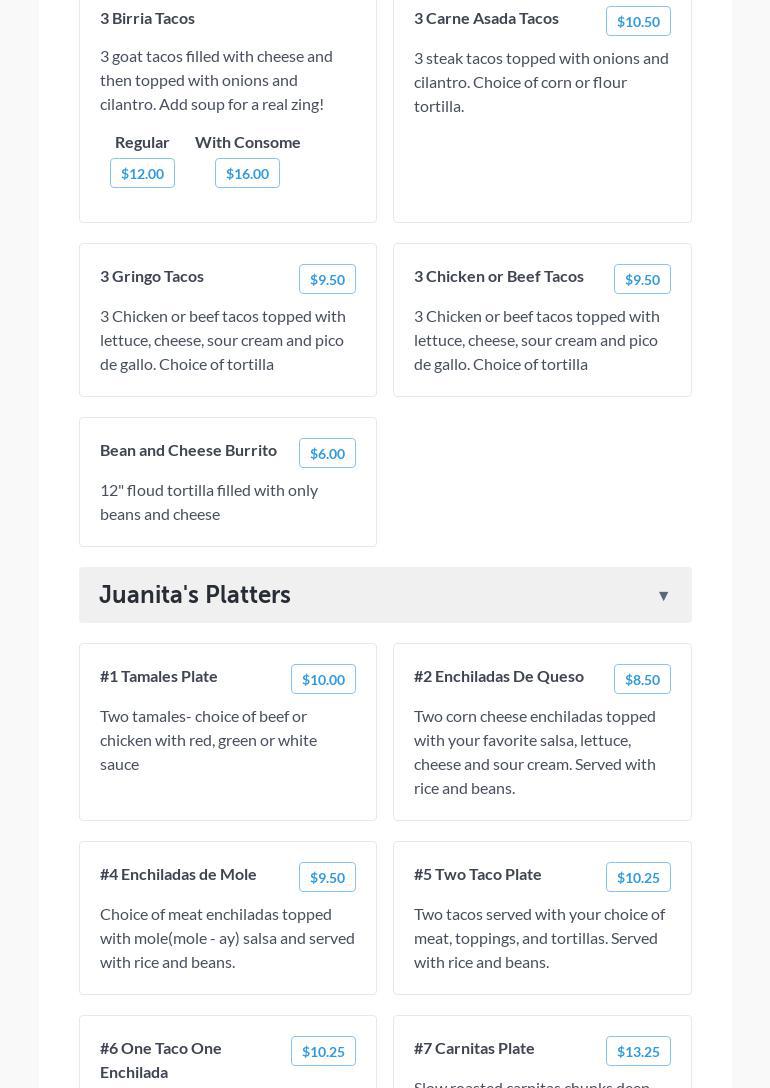
Task: Click the $13.25 Carnitas Plate price
Action: coord(638,1051)
